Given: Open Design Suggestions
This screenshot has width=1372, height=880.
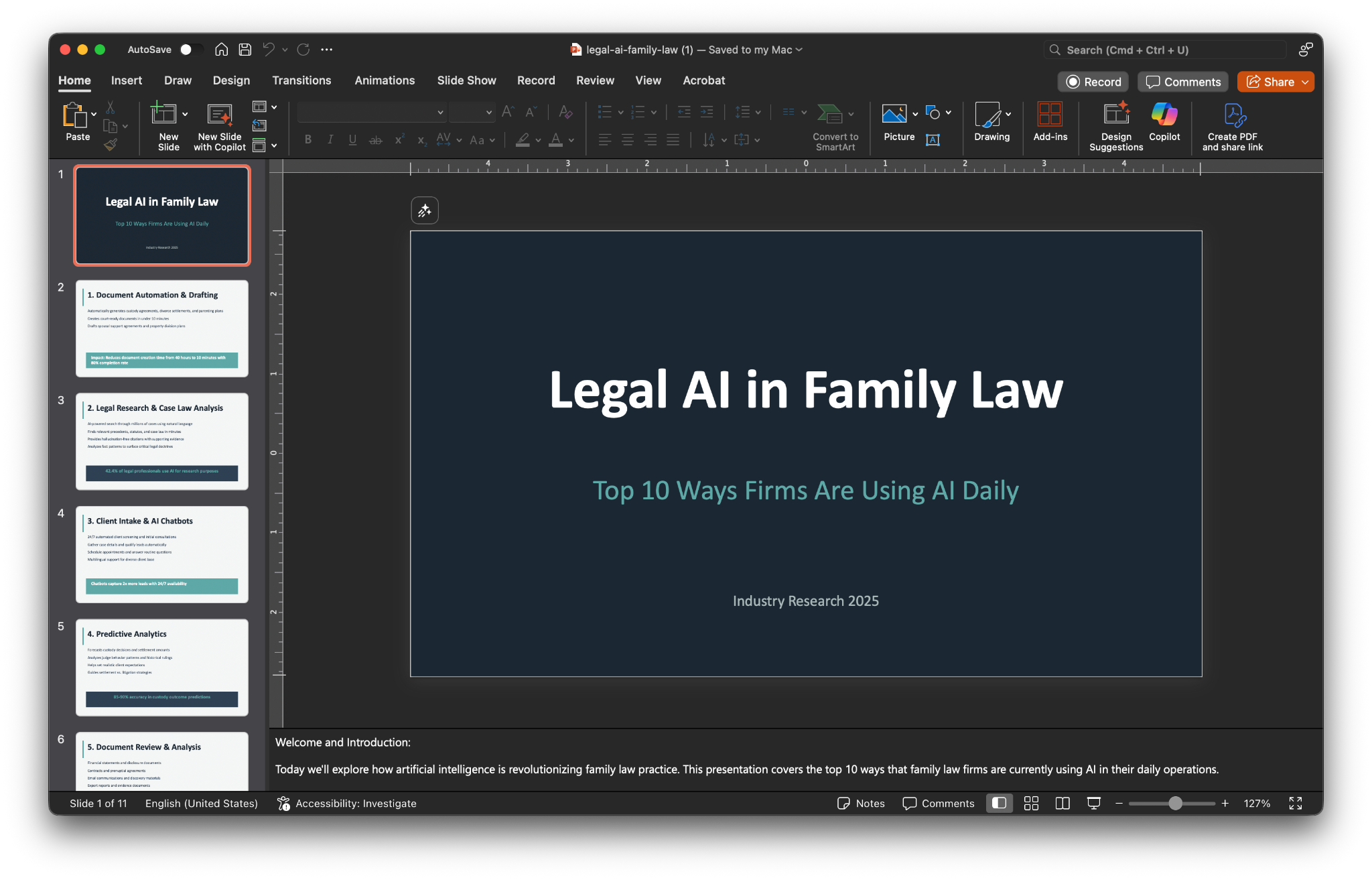Looking at the screenshot, I should pyautogui.click(x=1115, y=125).
